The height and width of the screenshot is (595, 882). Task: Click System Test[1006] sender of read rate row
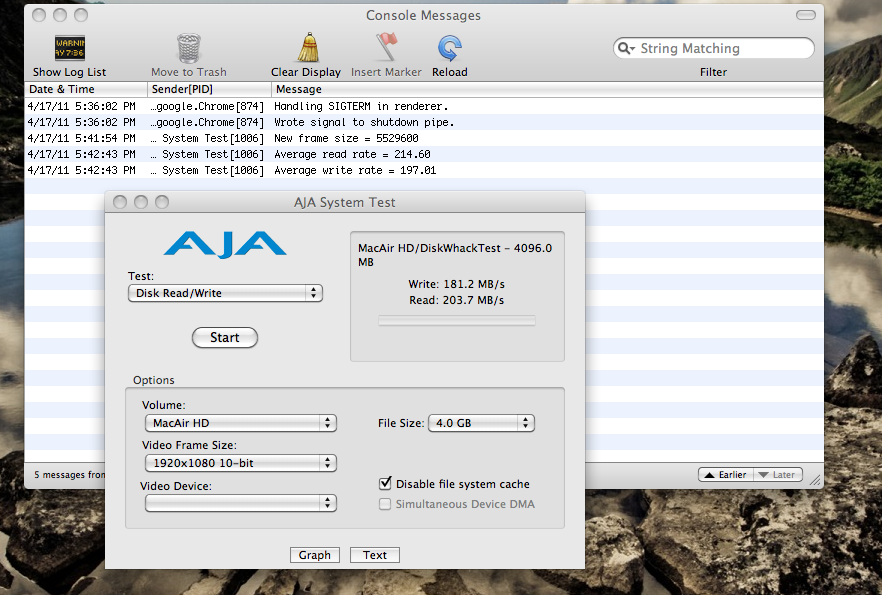(207, 154)
